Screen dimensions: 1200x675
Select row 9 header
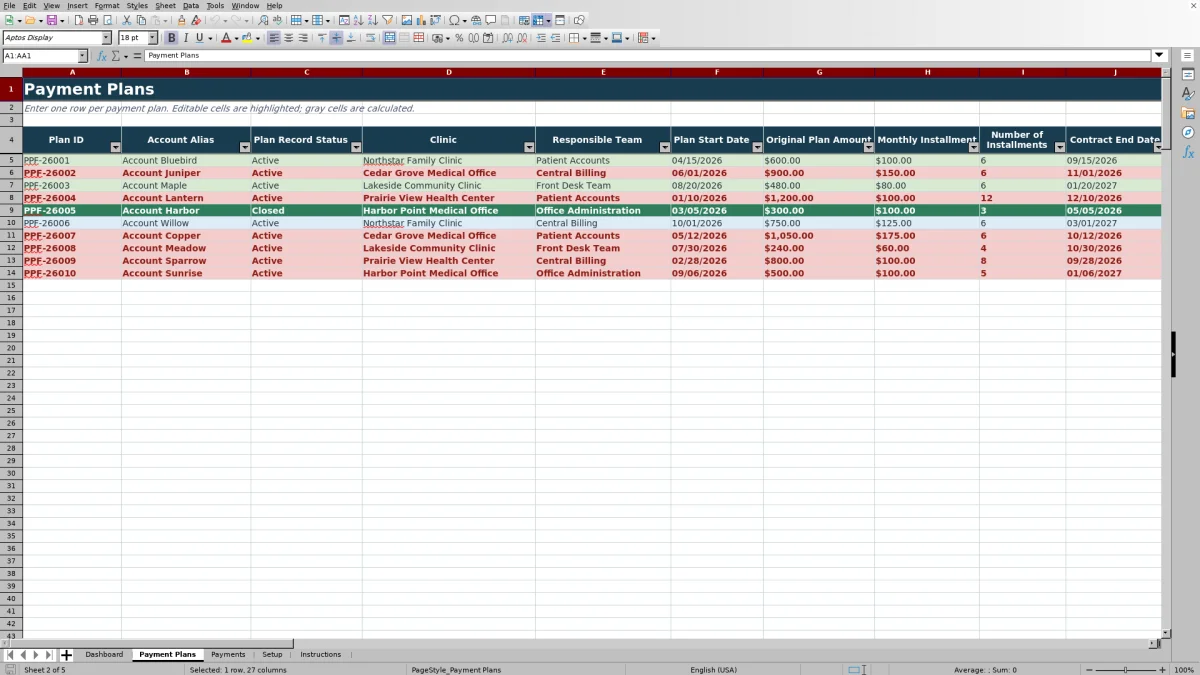11,211
